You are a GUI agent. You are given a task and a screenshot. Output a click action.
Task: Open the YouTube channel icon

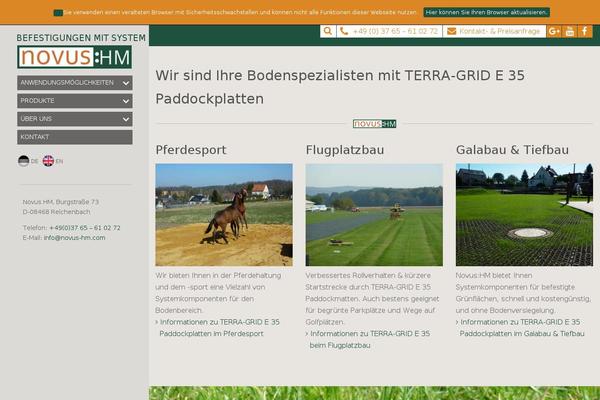click(x=570, y=31)
